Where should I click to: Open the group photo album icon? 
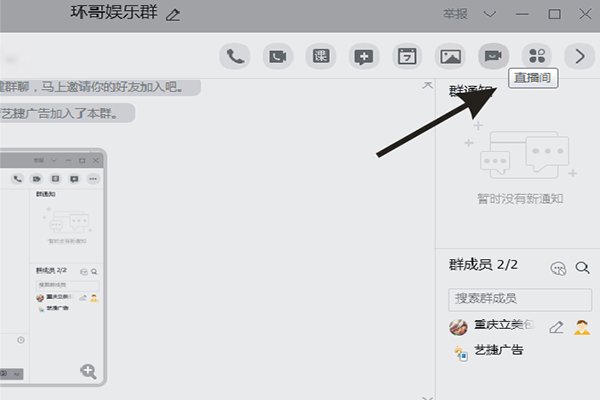pyautogui.click(x=450, y=56)
